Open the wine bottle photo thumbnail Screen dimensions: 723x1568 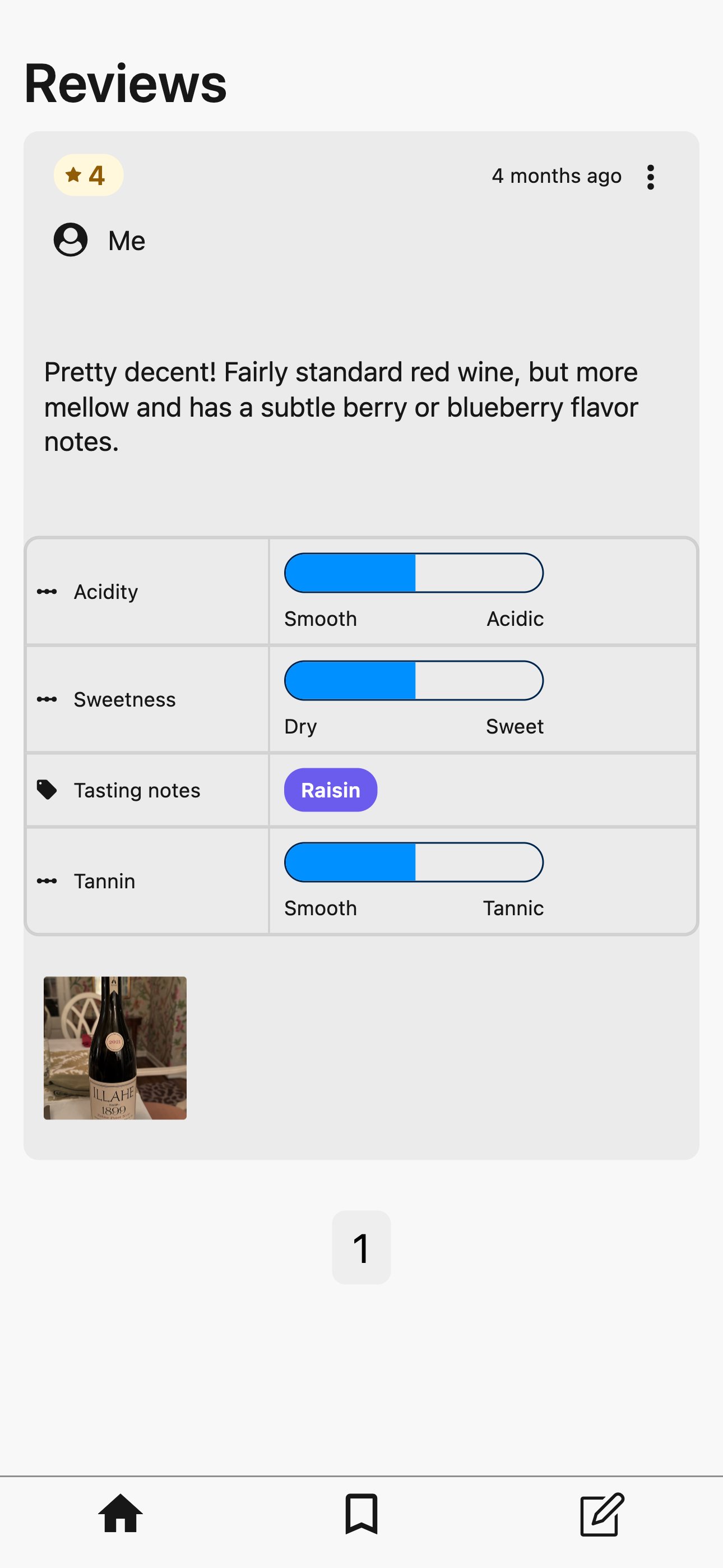[x=115, y=1048]
